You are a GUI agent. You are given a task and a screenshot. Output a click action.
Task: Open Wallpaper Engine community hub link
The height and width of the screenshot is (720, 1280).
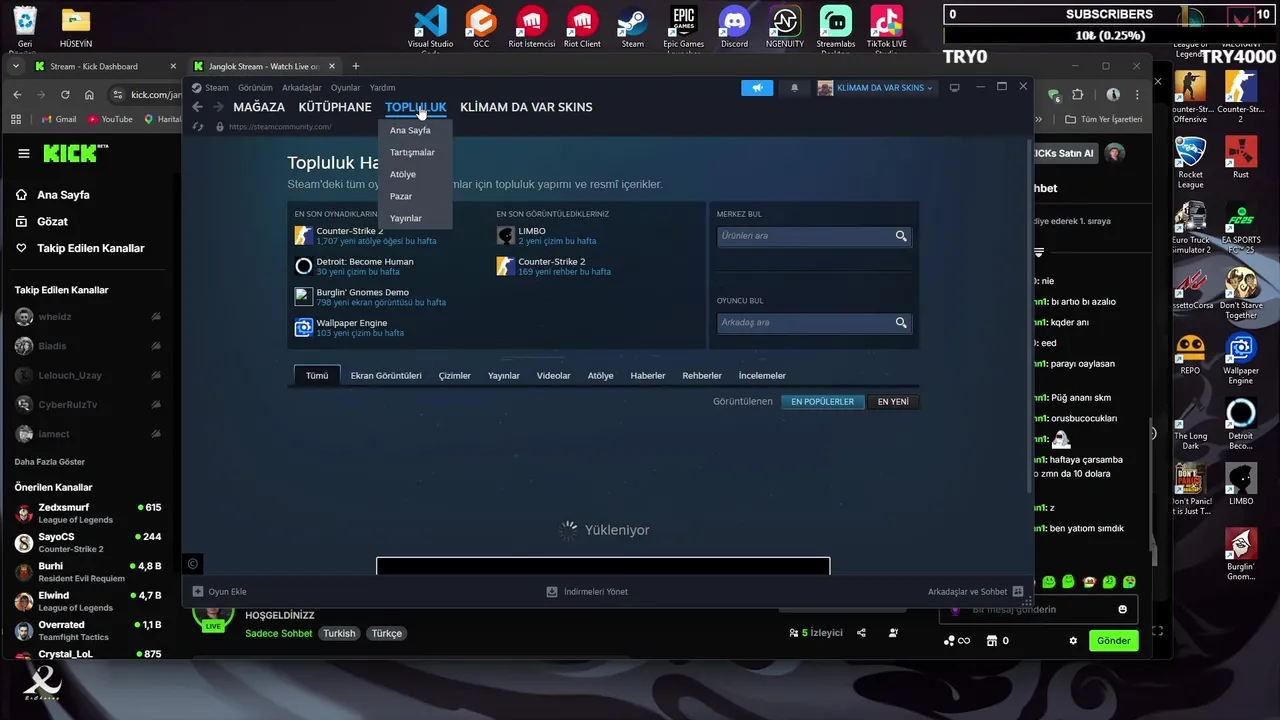click(x=351, y=324)
